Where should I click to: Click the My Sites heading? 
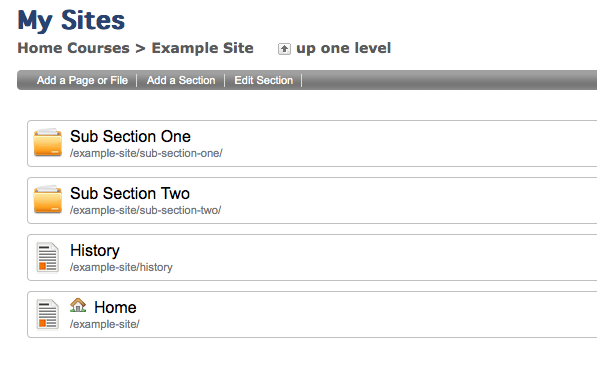pos(71,21)
